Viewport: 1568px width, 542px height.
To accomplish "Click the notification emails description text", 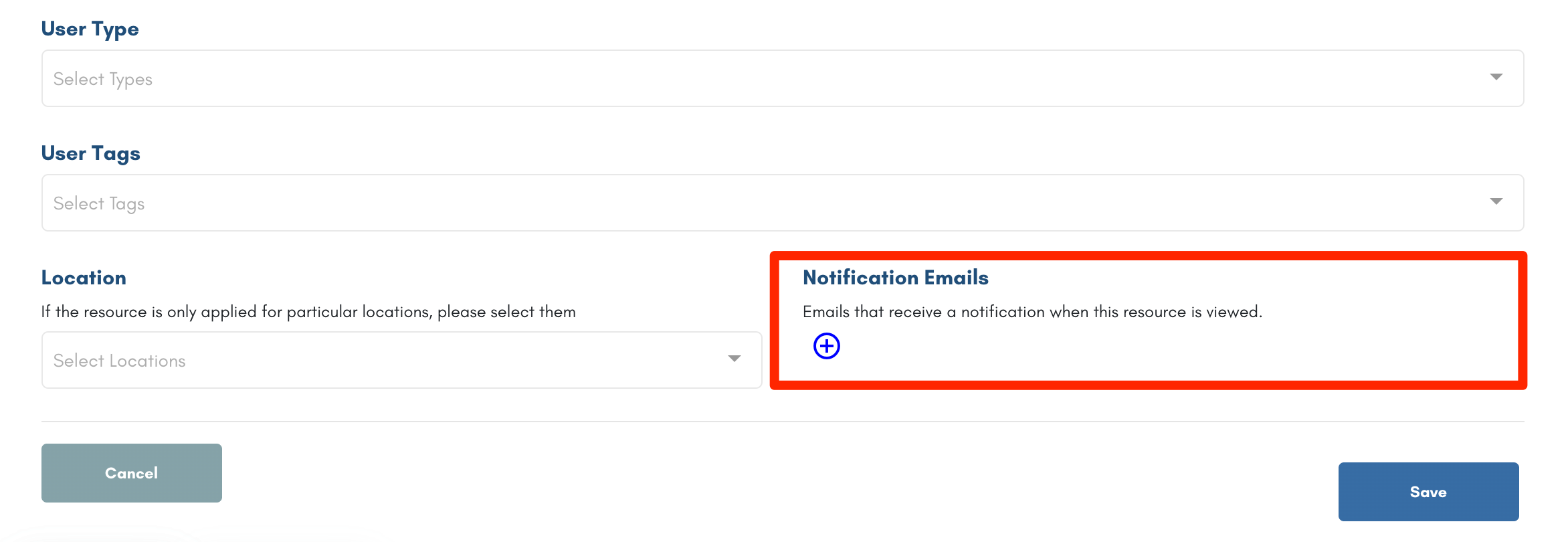I will coord(1032,312).
